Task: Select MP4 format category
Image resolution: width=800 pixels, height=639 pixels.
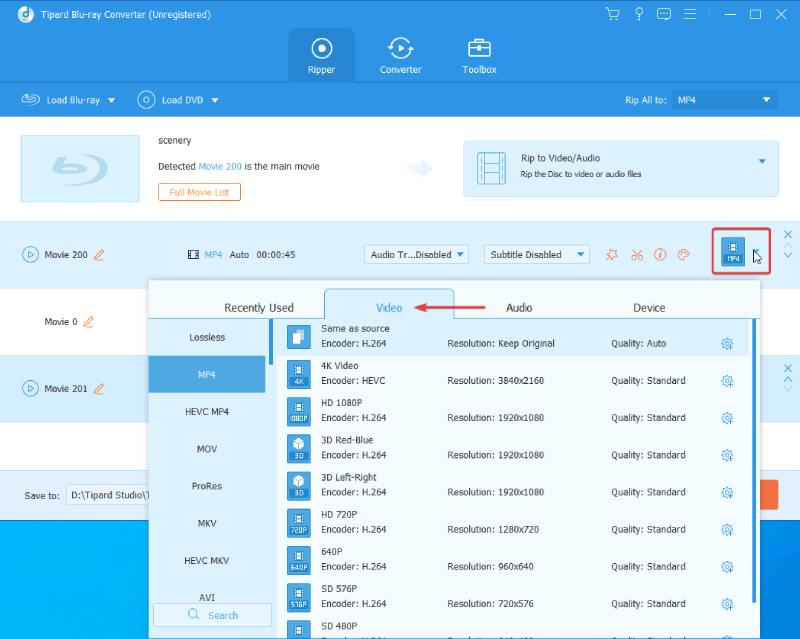Action: click(x=207, y=375)
